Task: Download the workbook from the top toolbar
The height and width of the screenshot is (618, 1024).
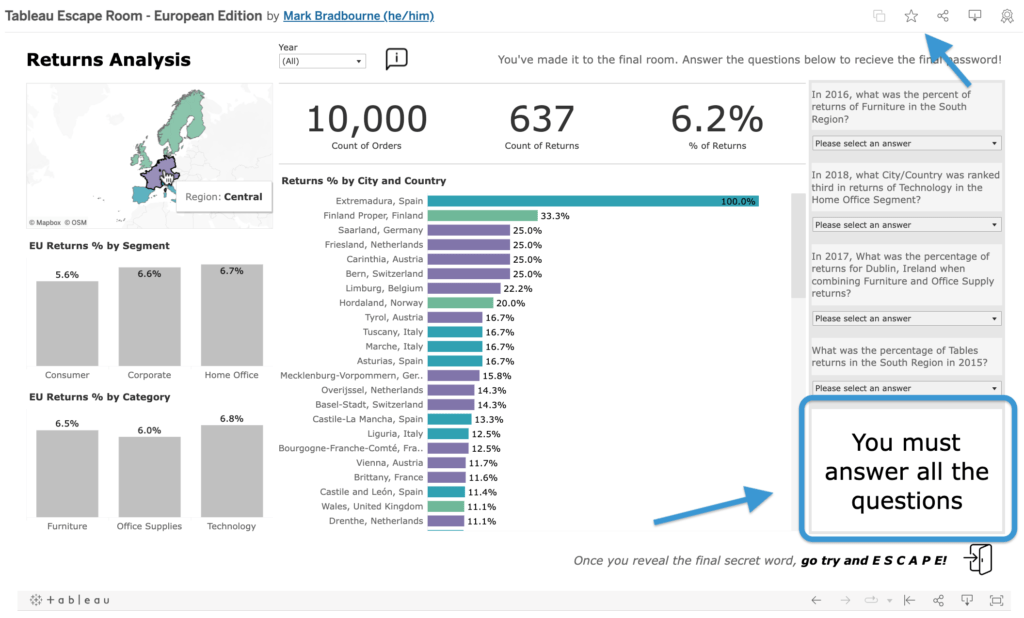Action: point(975,15)
